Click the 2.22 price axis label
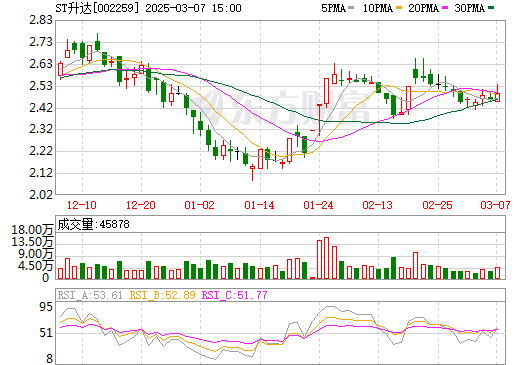This screenshot has height=365, width=520. point(41,151)
